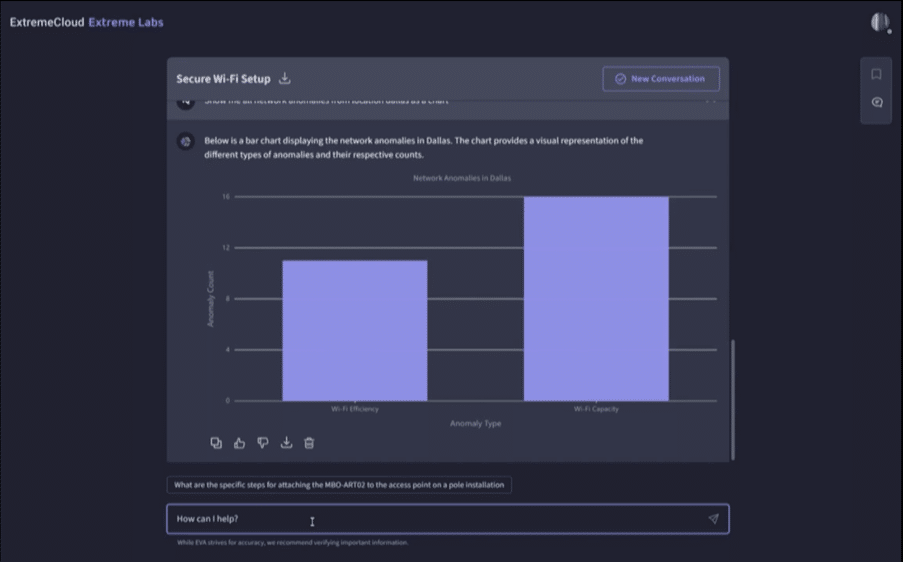903x562 pixels.
Task: Open the bookmarks icon in right sidebar
Action: 876,74
